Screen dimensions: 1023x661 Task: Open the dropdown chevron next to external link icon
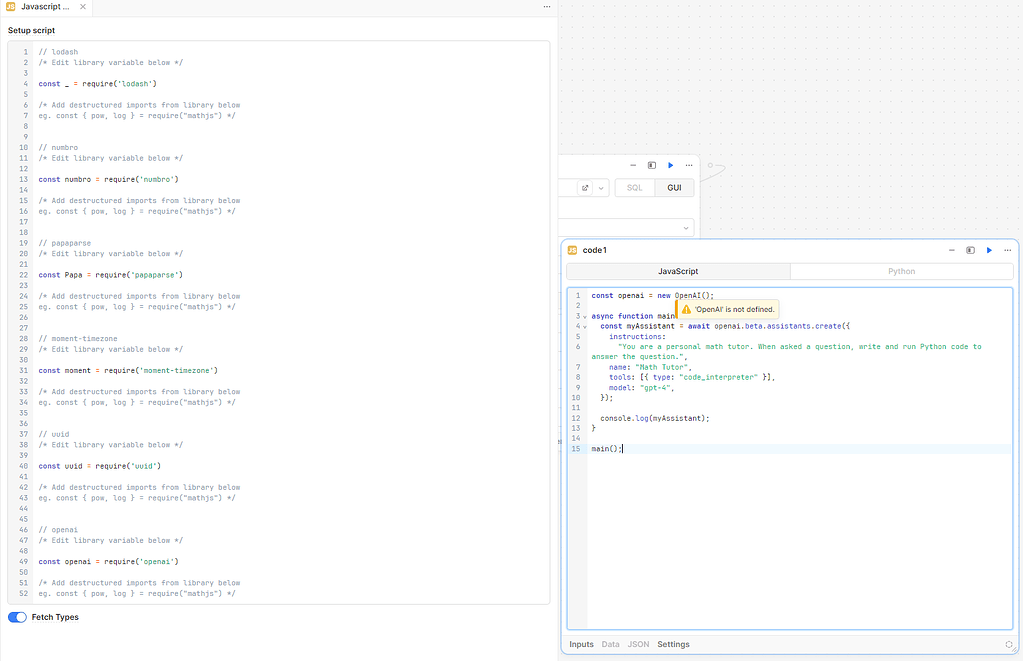(x=600, y=187)
